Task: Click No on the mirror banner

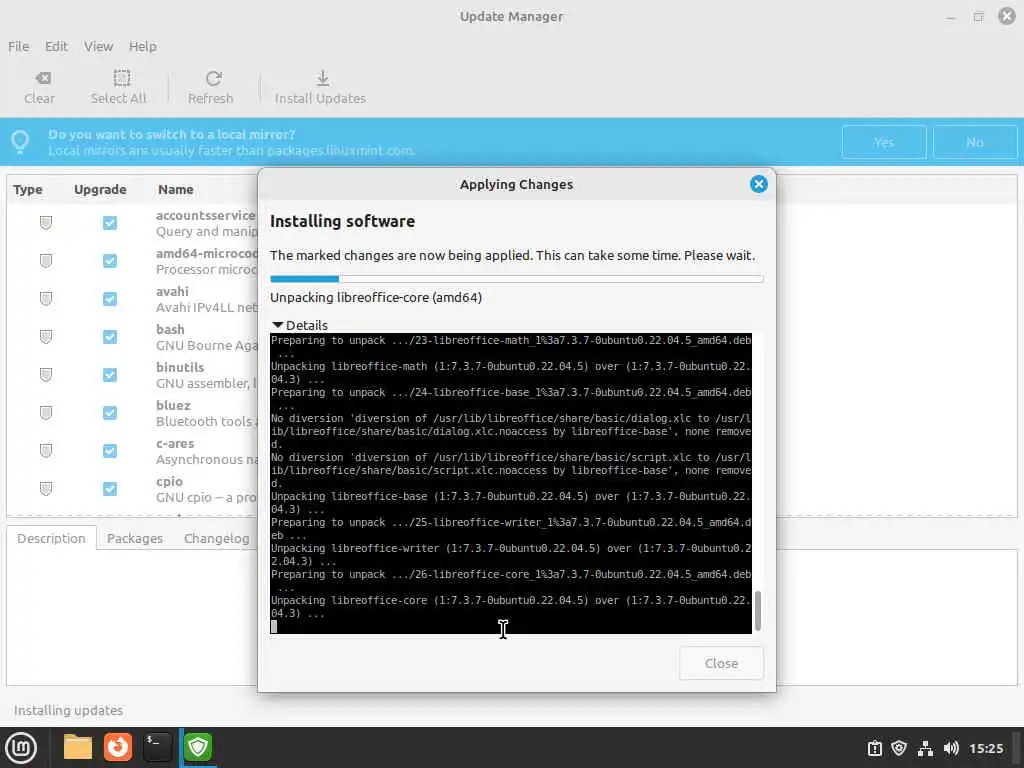Action: tap(974, 142)
